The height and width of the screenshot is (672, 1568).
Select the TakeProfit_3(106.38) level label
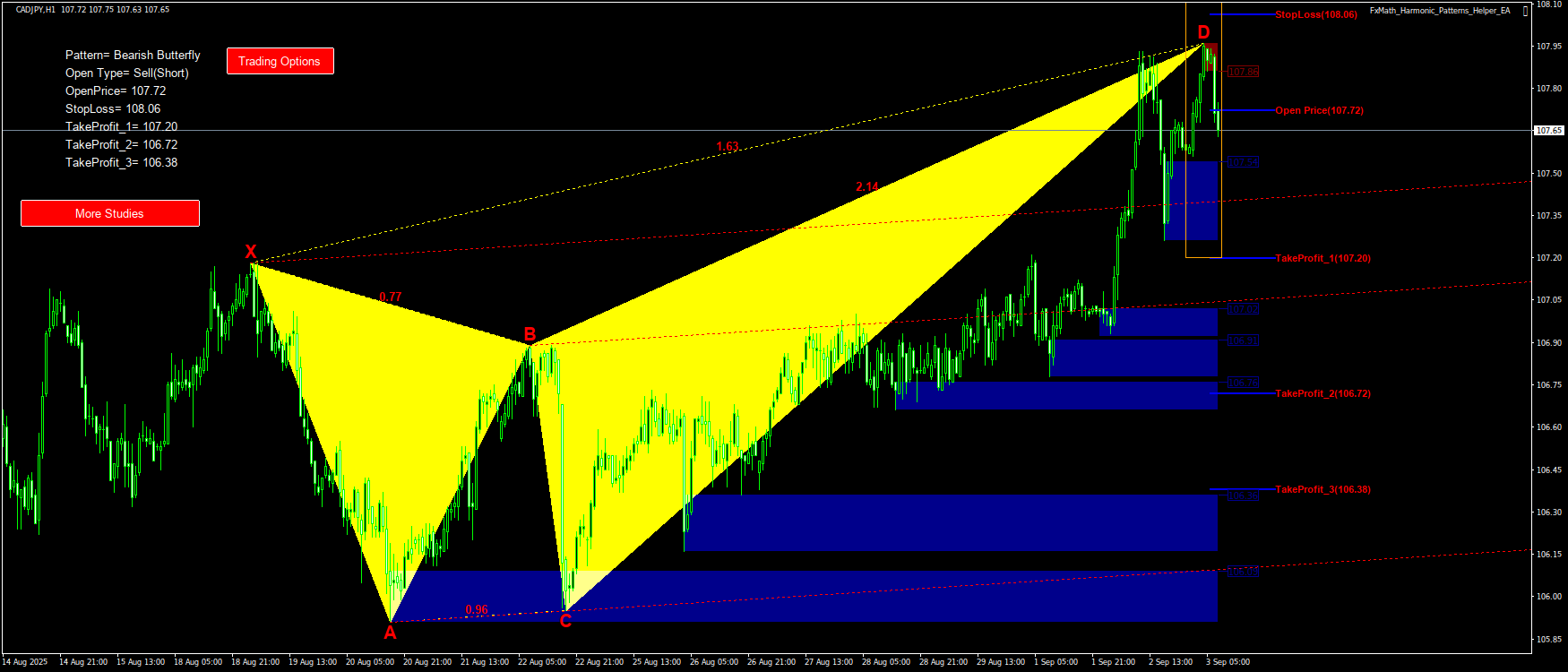coord(1322,489)
